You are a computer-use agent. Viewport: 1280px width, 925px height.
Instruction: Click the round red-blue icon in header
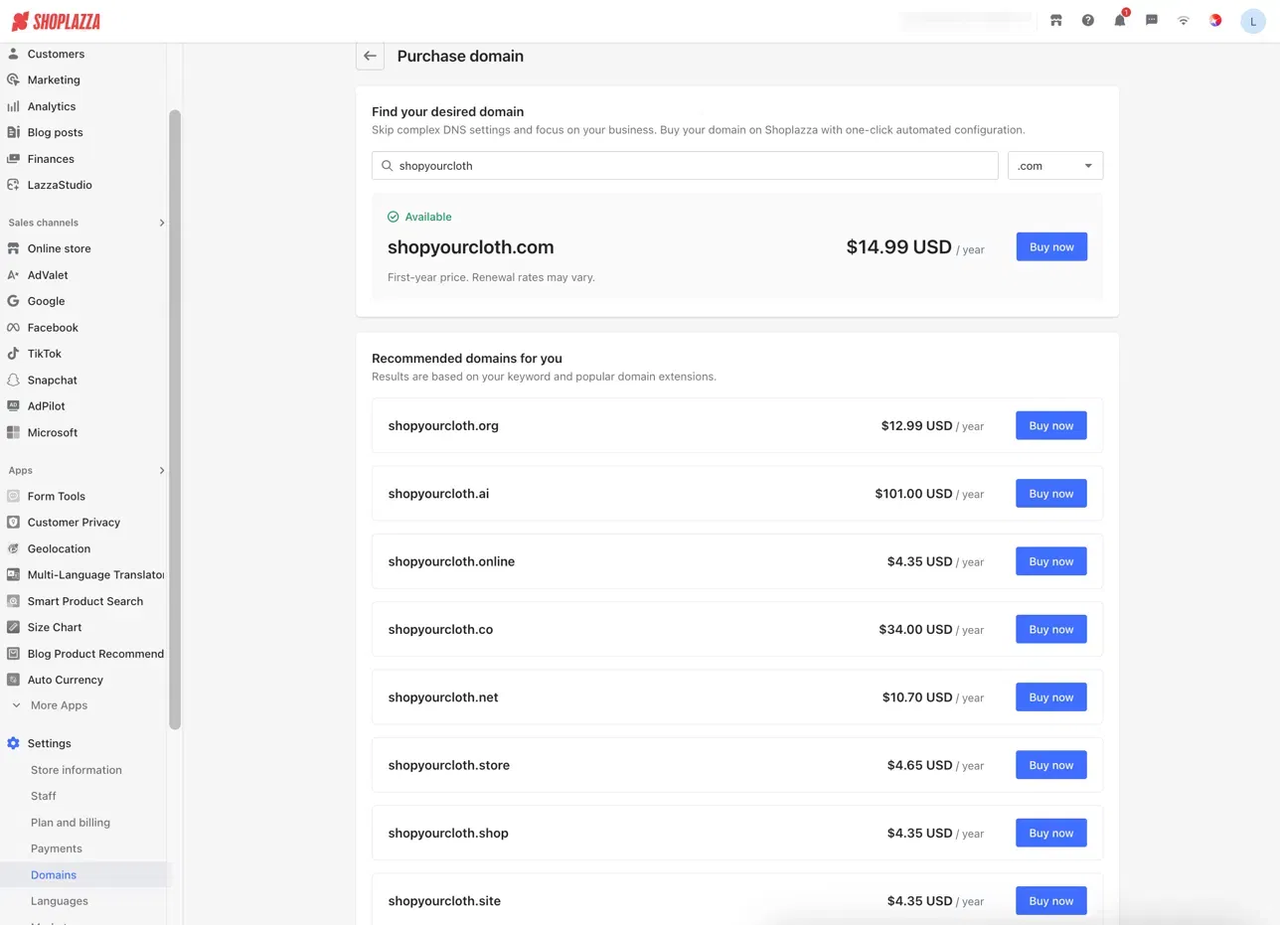point(1216,20)
